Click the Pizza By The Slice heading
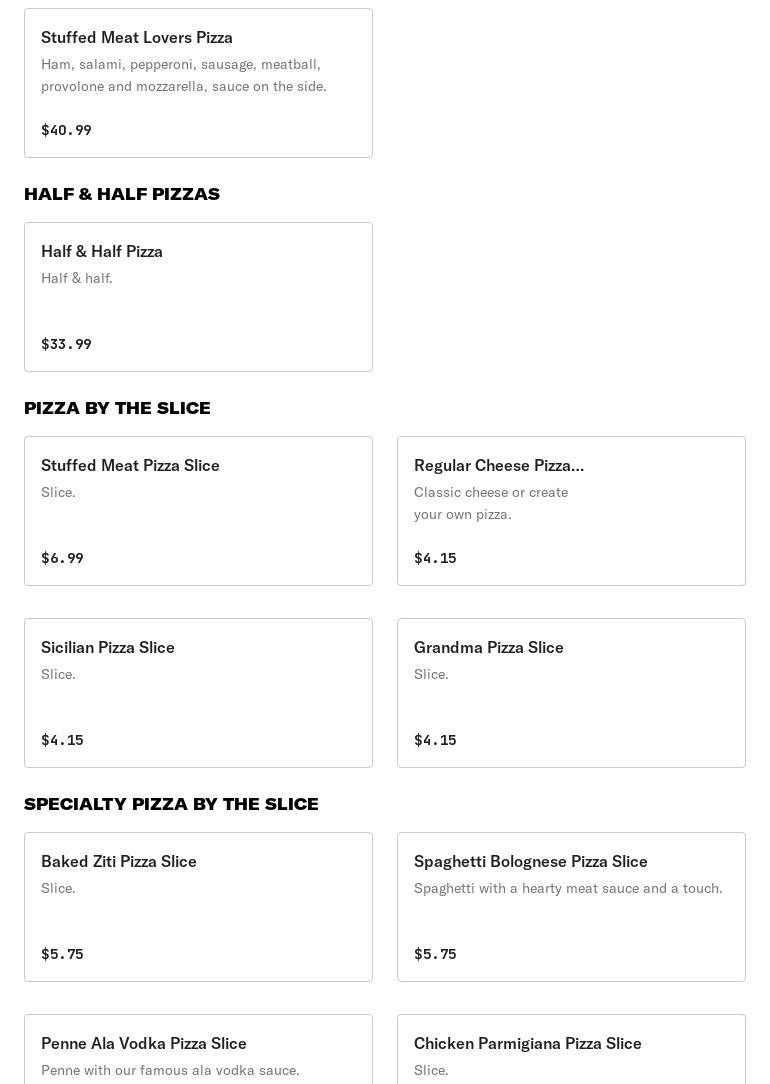This screenshot has width=770, height=1084. pyautogui.click(x=117, y=408)
